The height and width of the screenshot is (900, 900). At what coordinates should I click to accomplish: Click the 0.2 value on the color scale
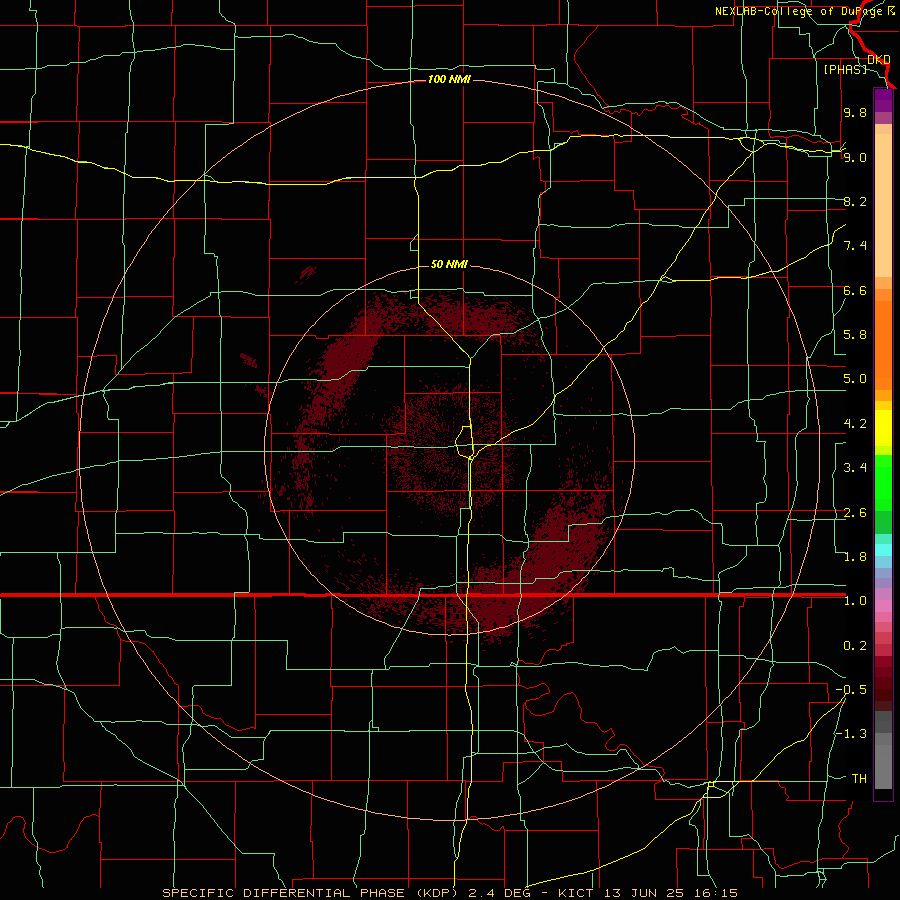coord(855,646)
